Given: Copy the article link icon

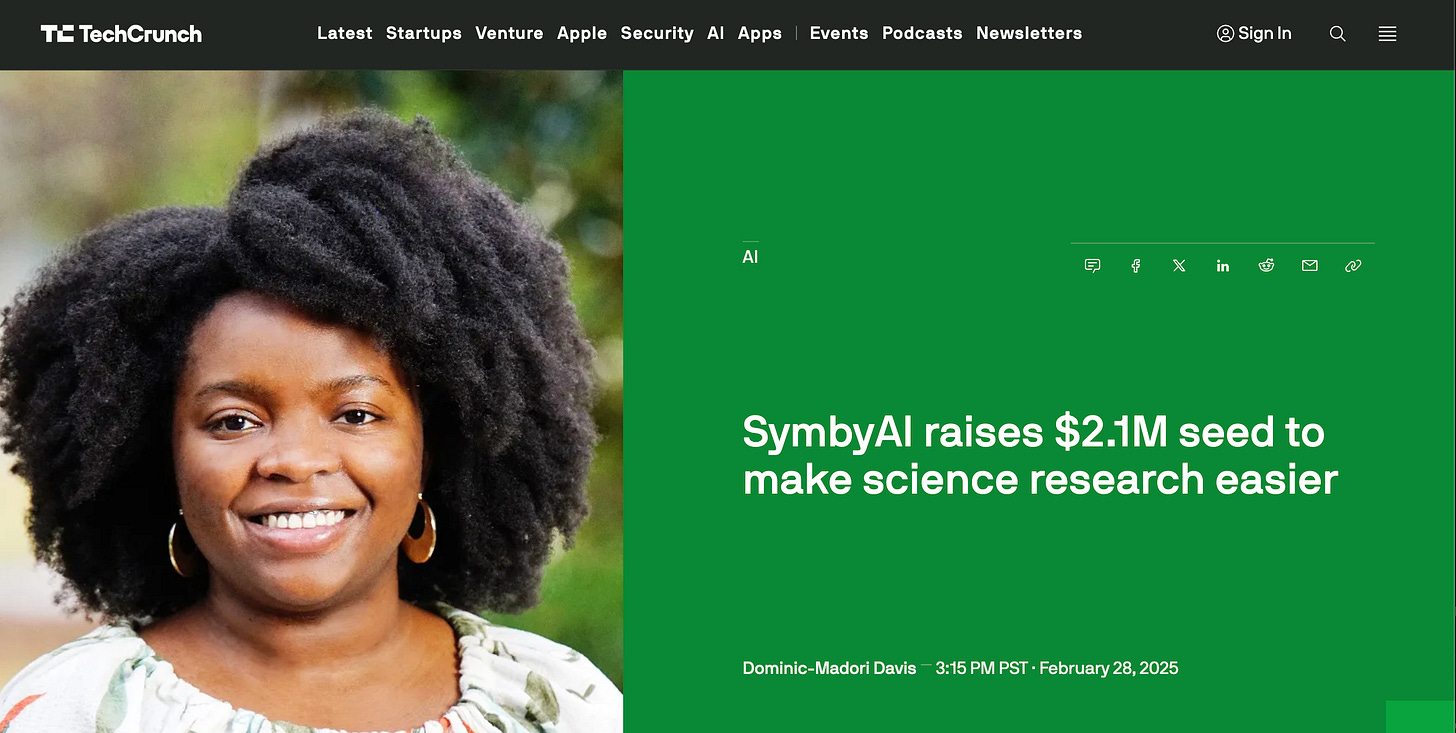Looking at the screenshot, I should coord(1353,266).
